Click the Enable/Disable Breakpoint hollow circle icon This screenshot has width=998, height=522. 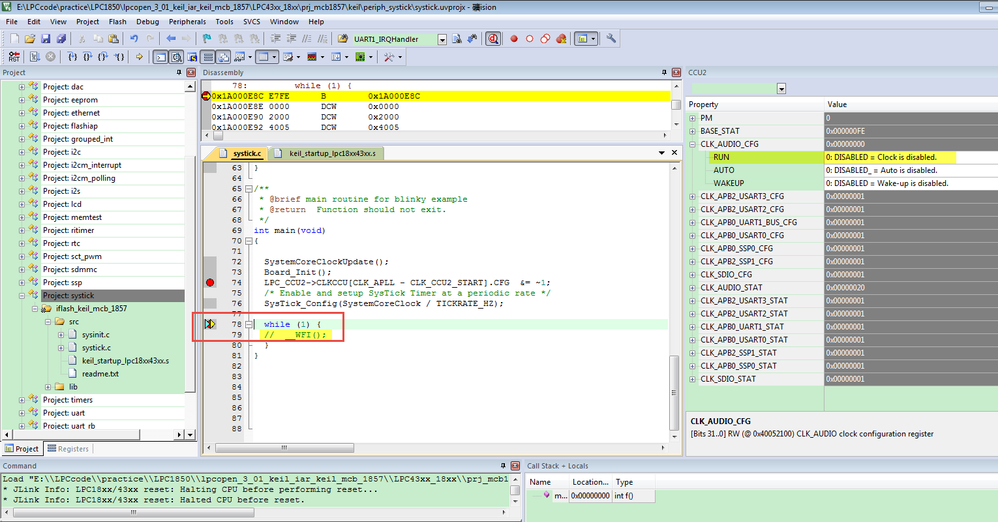pos(530,39)
